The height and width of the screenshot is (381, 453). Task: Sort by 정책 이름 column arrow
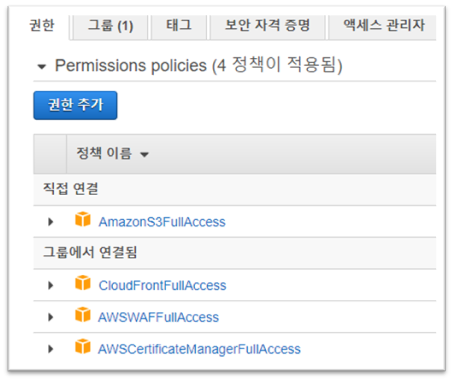144,154
